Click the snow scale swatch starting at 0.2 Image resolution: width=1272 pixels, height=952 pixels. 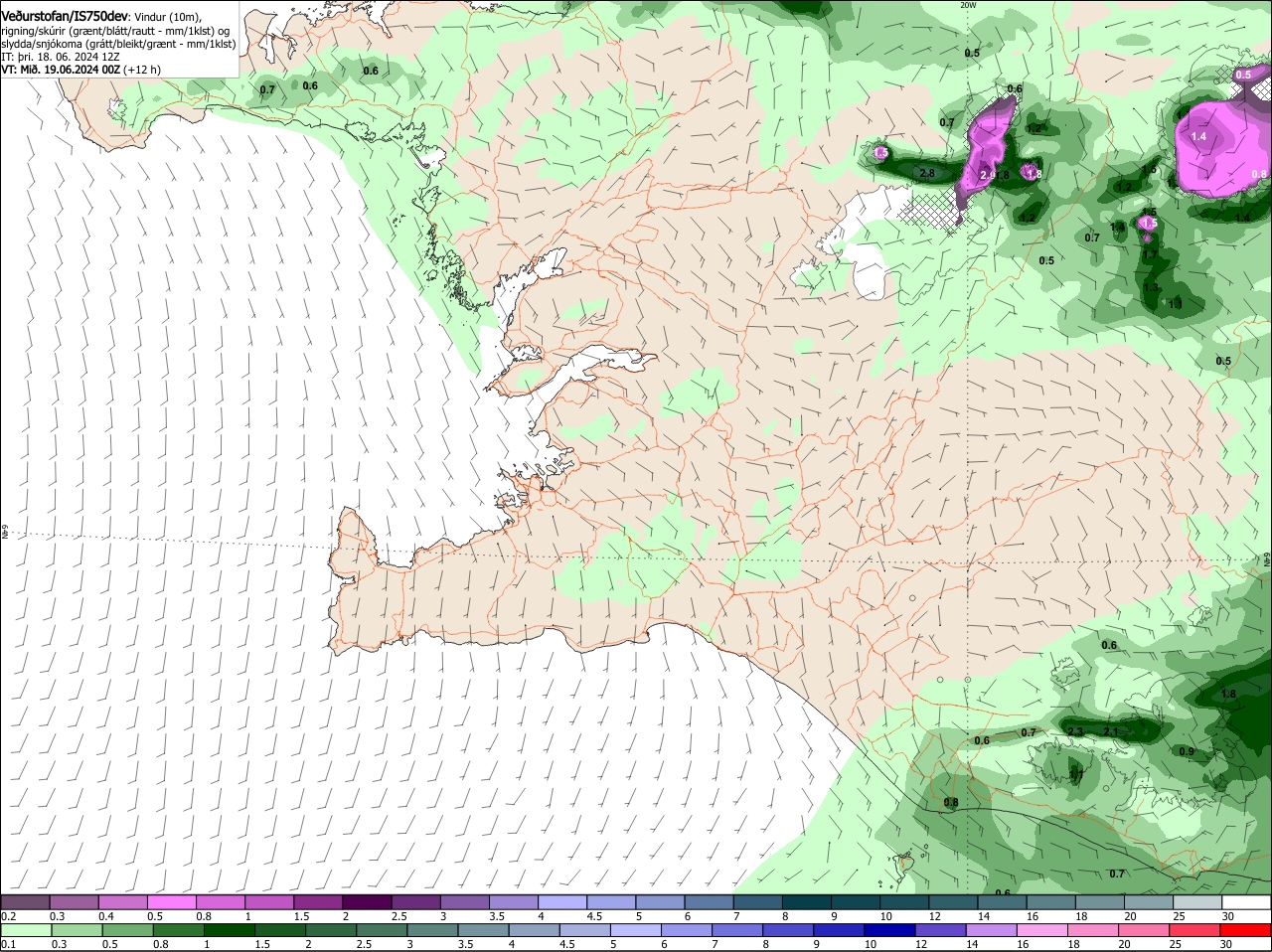26,901
